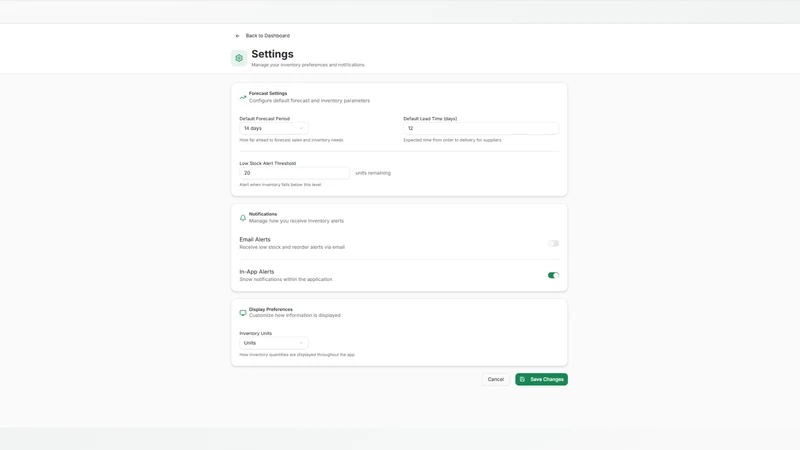Click the Settings gear icon
Screen dimensions: 800x450
(x=239, y=58)
